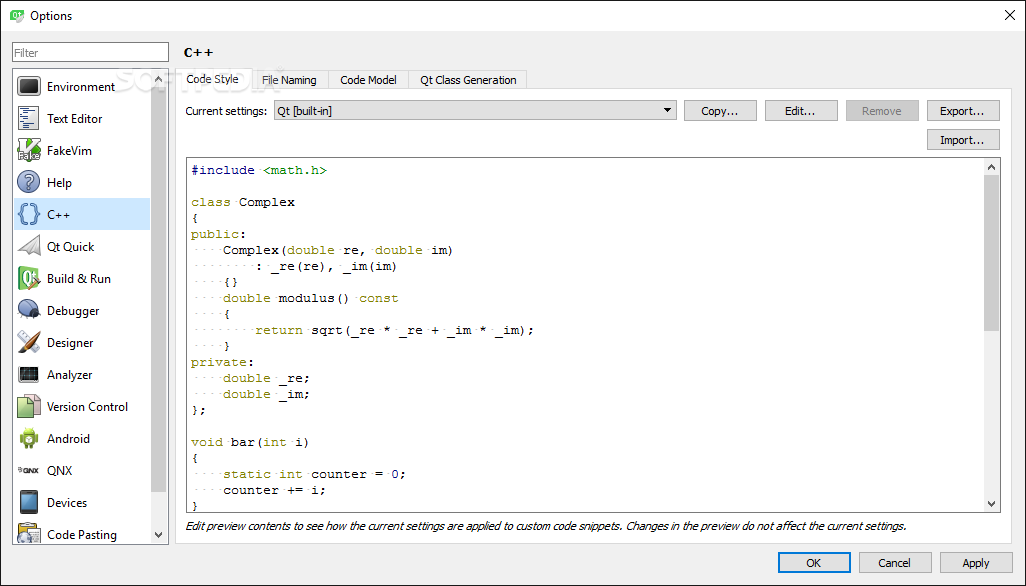Image resolution: width=1026 pixels, height=586 pixels.
Task: Click the Copy... button
Action: 720,111
